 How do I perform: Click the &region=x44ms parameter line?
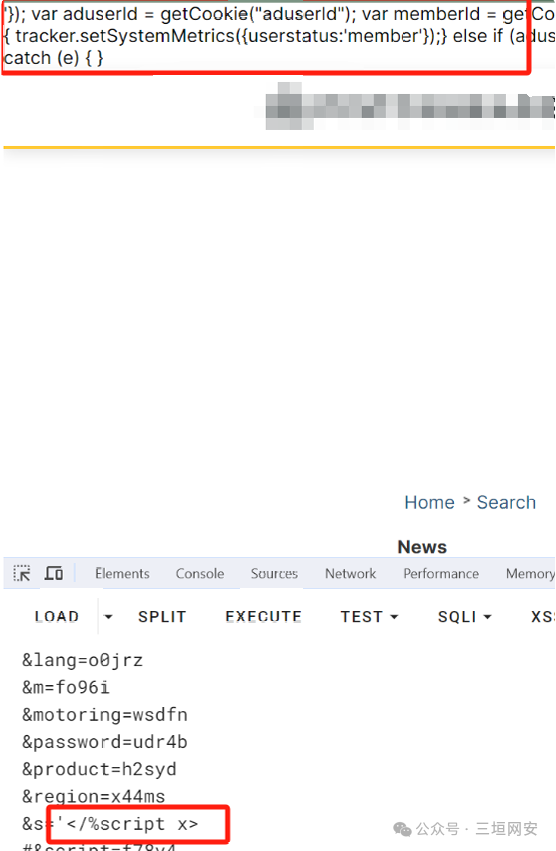93,796
